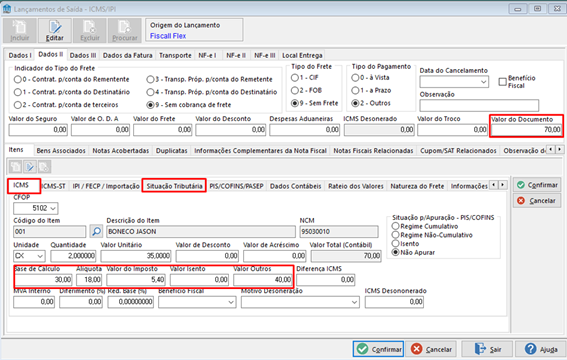
Task: Select radio 1 - Contrat. p/conta do Destinatário
Action: (x=17, y=92)
